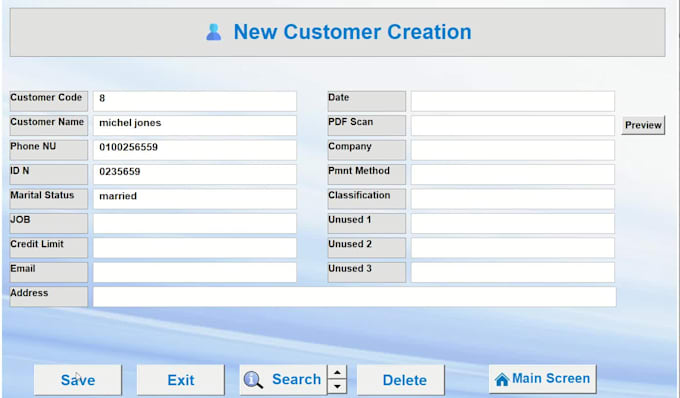This screenshot has height=398, width=680.
Task: Focus the ID N field
Action: 195,174
